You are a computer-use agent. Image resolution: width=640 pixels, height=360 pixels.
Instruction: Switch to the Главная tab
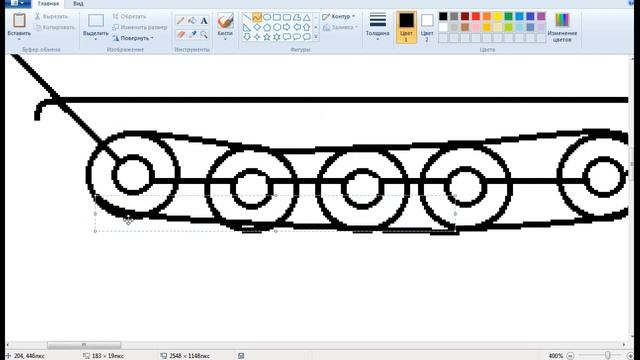[x=48, y=4]
